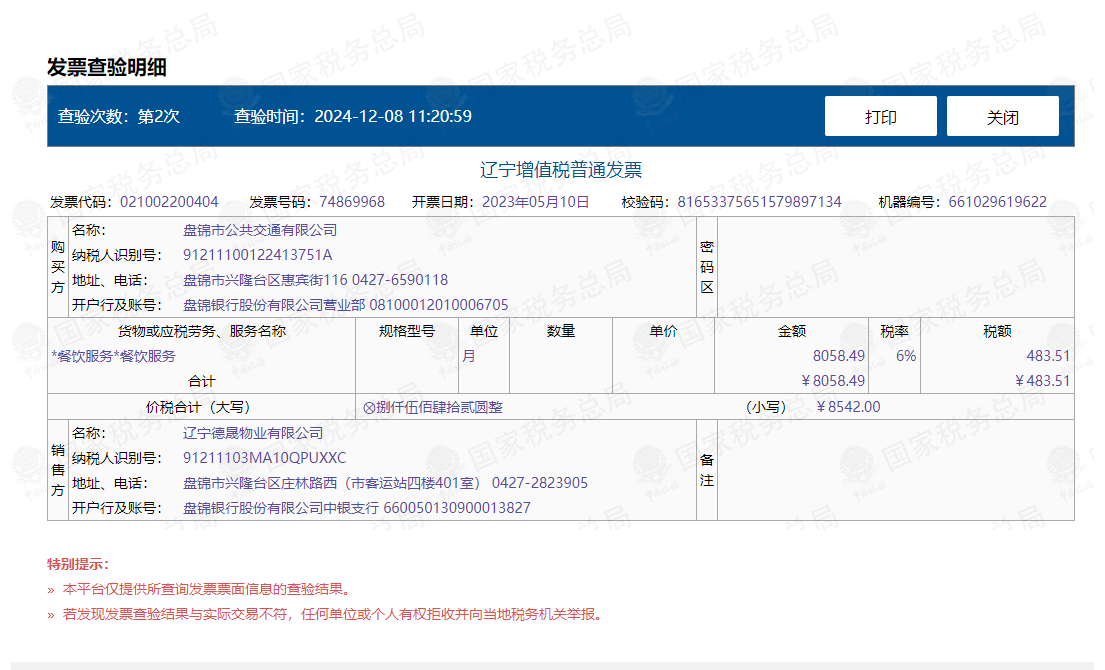The height and width of the screenshot is (670, 1105).
Task: Click the 密码区 label cell
Action: pyautogui.click(x=707, y=267)
